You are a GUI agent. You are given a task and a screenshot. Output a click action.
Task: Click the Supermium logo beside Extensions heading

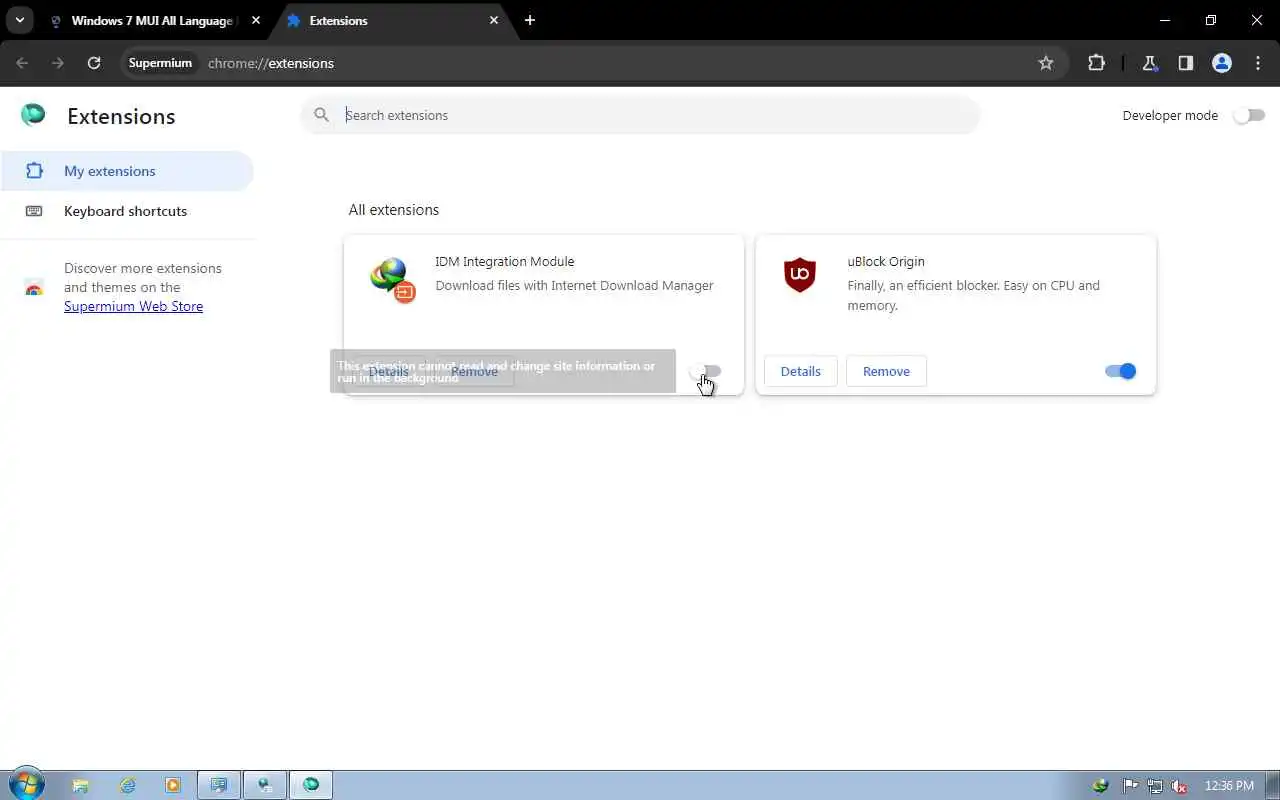click(33, 115)
